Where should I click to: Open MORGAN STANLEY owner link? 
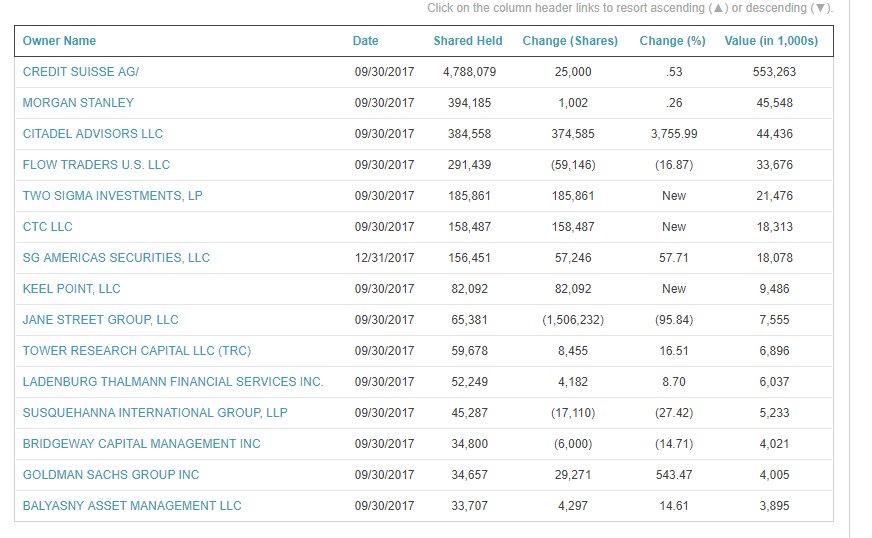click(78, 103)
